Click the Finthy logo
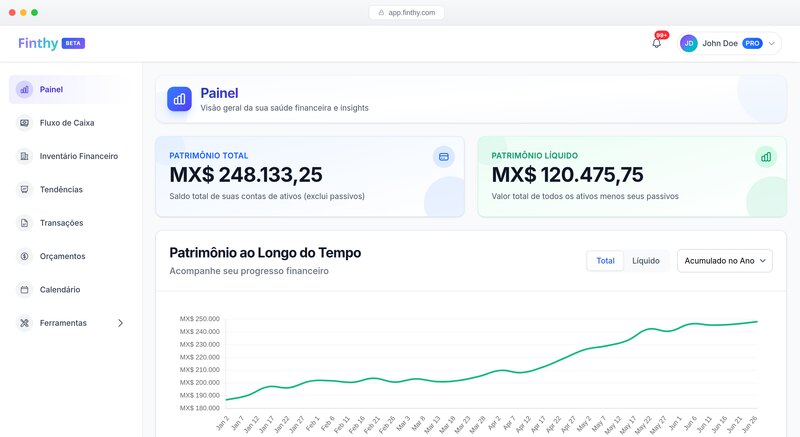The width and height of the screenshot is (800, 437). 38,43
